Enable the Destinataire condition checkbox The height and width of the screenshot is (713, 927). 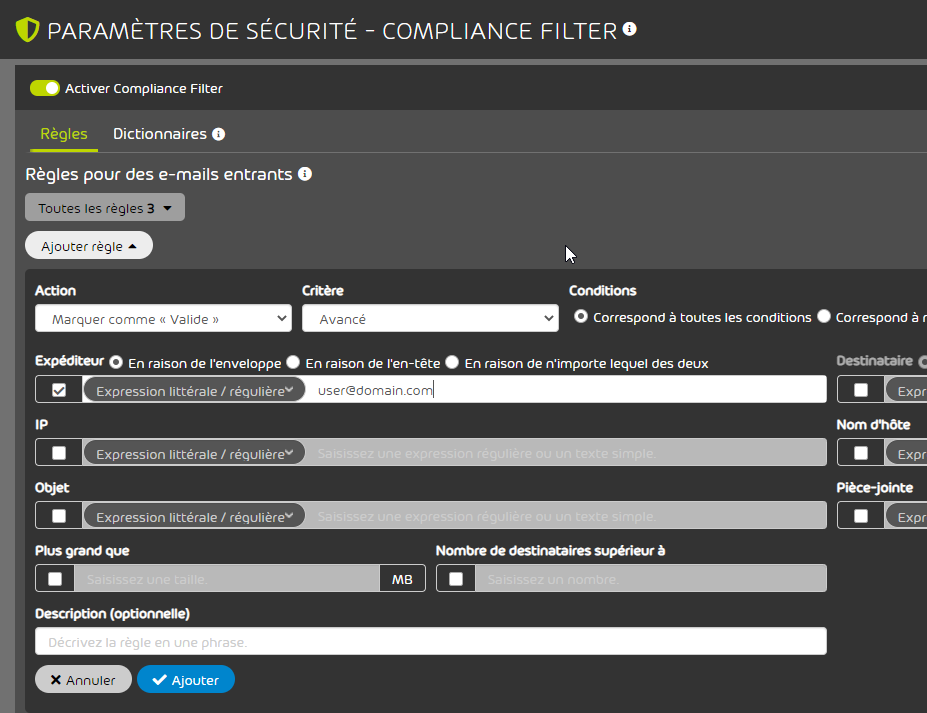coord(861,390)
